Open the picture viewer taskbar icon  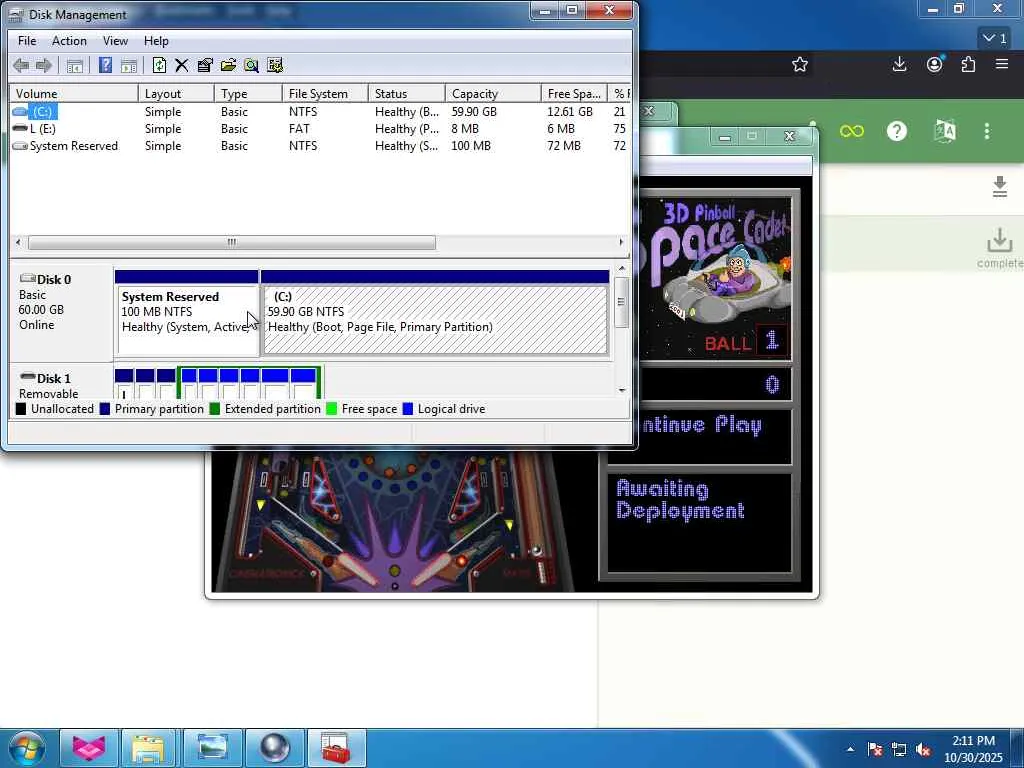212,748
